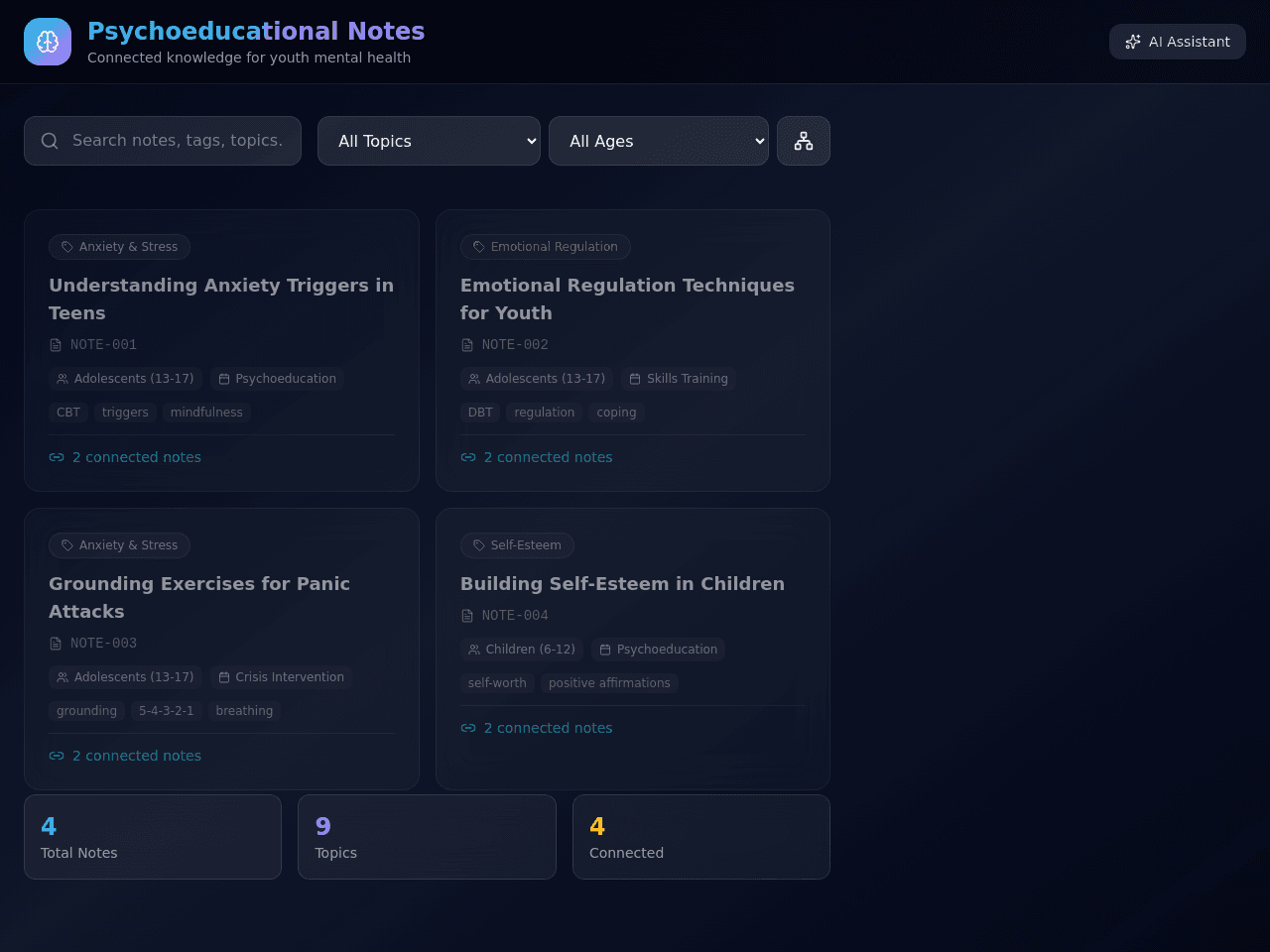Click link icon on Self-Esteem card
1270x952 pixels.
pyautogui.click(x=468, y=728)
